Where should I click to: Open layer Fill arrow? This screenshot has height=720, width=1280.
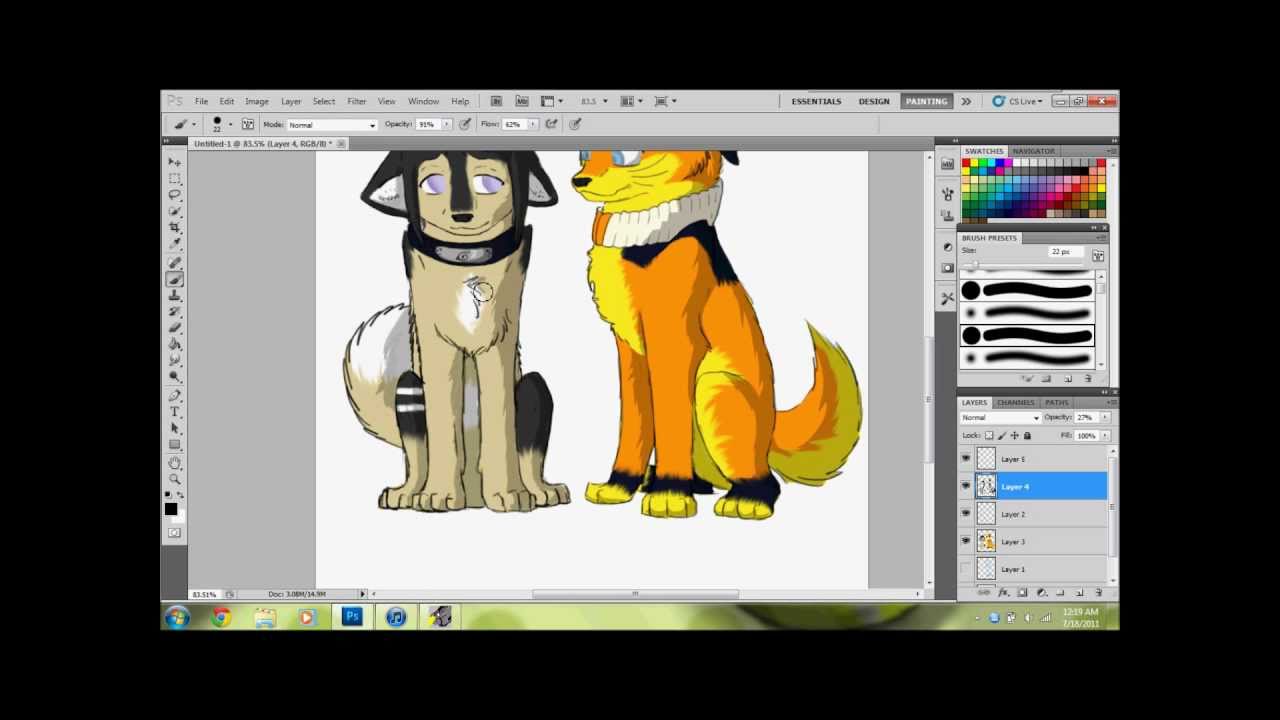tap(1106, 435)
